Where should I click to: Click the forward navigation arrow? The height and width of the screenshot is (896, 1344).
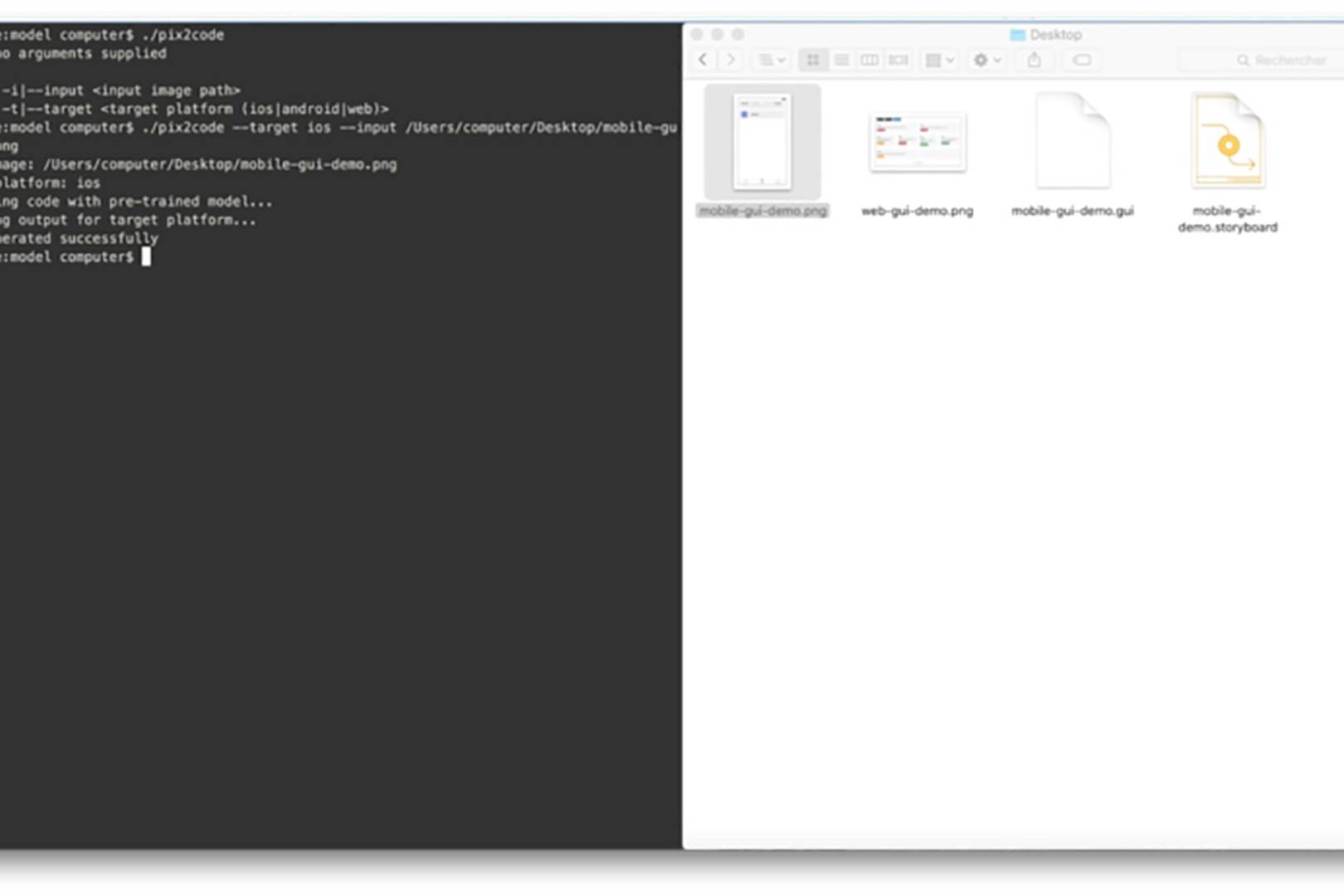point(731,60)
